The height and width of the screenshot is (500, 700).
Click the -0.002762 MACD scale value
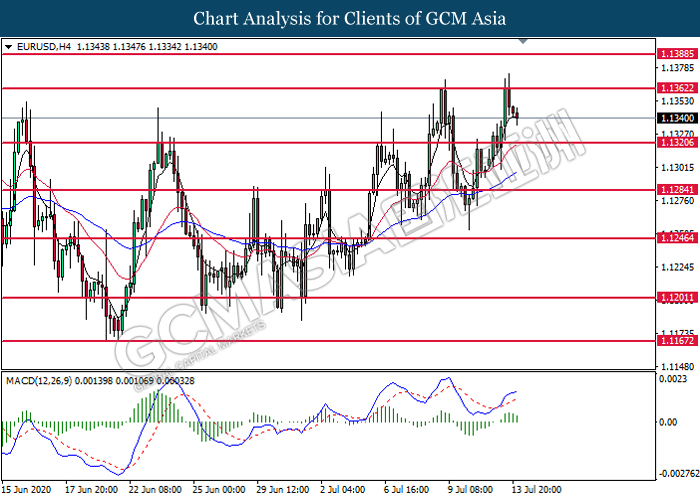[x=676, y=474]
